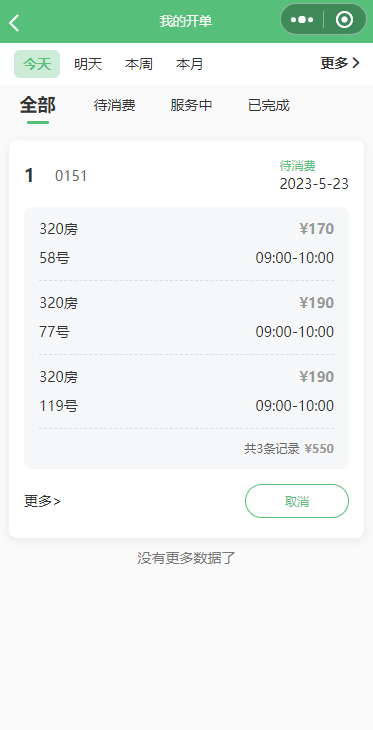This screenshot has width=373, height=730.
Task: Tap the 取消 button on the order
Action: 297,501
